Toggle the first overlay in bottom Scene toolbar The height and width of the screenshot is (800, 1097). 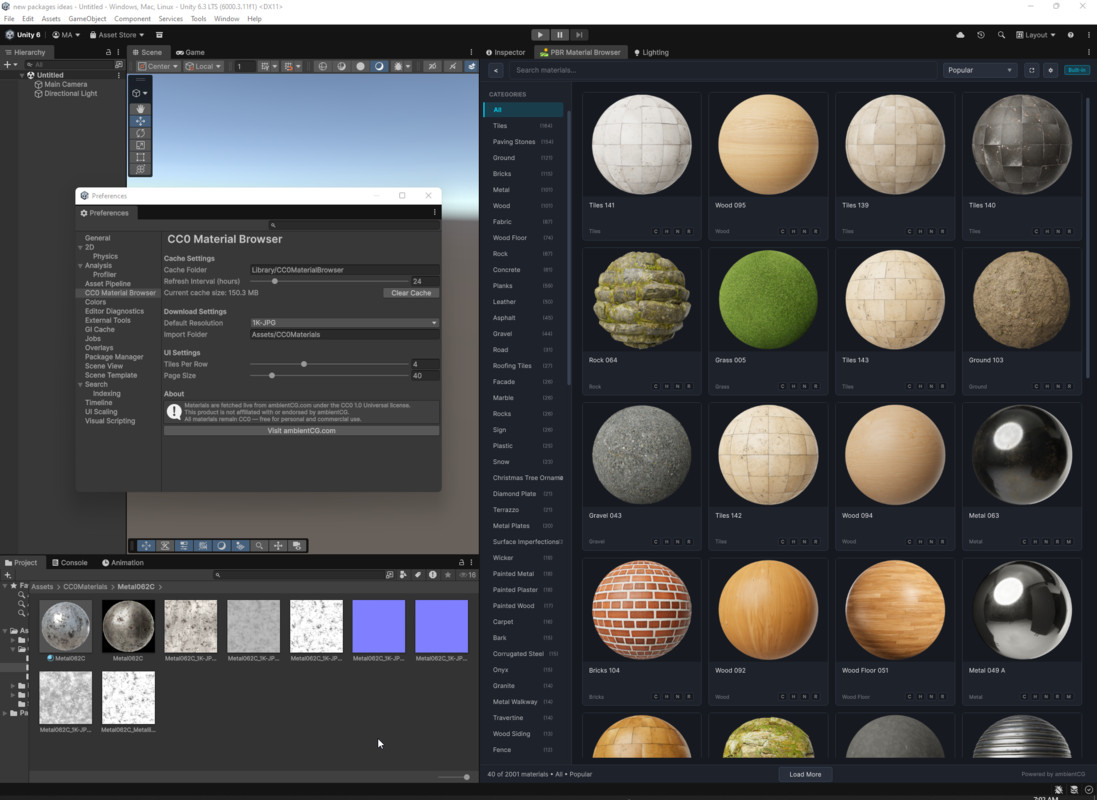tap(146, 545)
